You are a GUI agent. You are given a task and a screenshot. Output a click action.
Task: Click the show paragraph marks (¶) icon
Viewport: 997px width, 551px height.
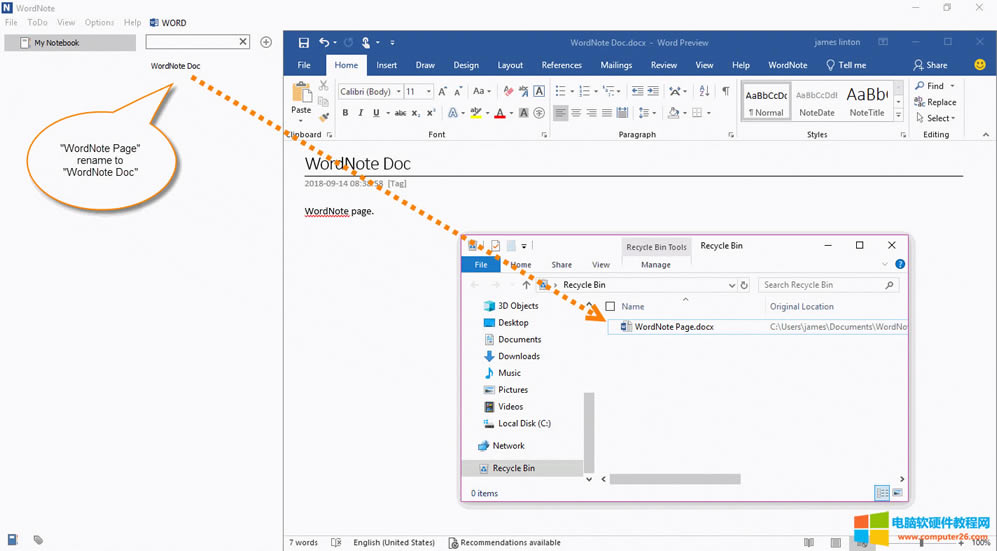point(725,91)
